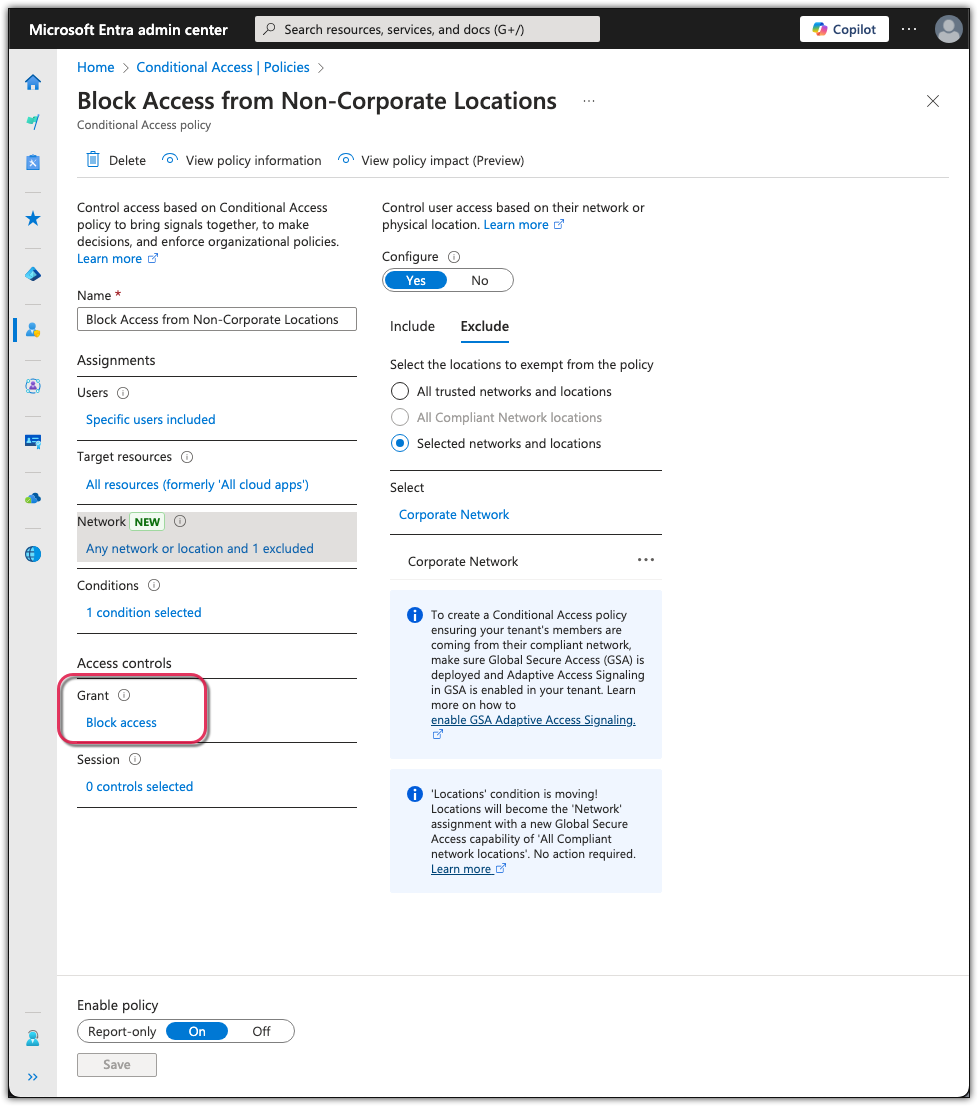The width and height of the screenshot is (978, 1106).
Task: Click the Save button
Action: click(x=117, y=1065)
